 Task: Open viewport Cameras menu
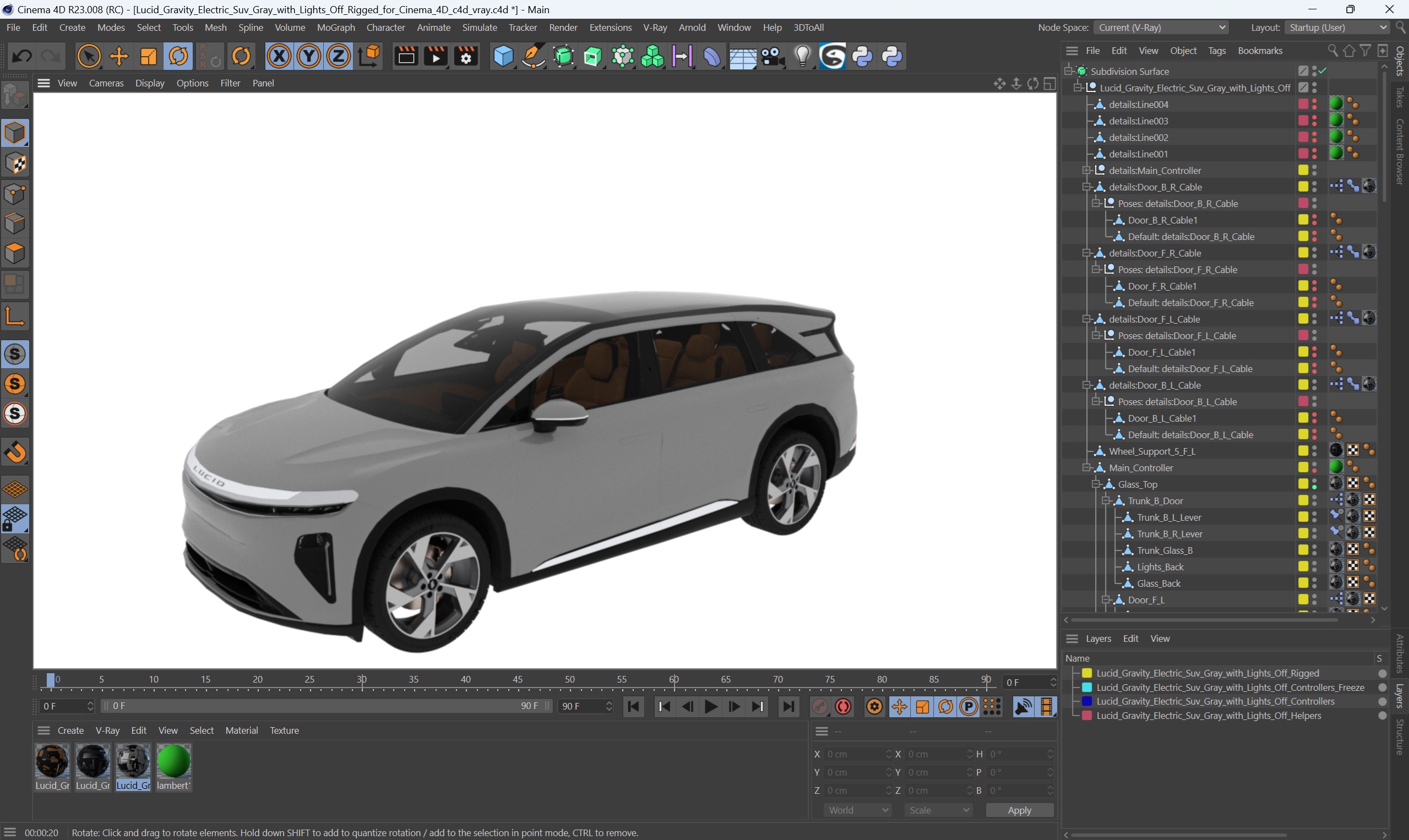click(x=106, y=83)
